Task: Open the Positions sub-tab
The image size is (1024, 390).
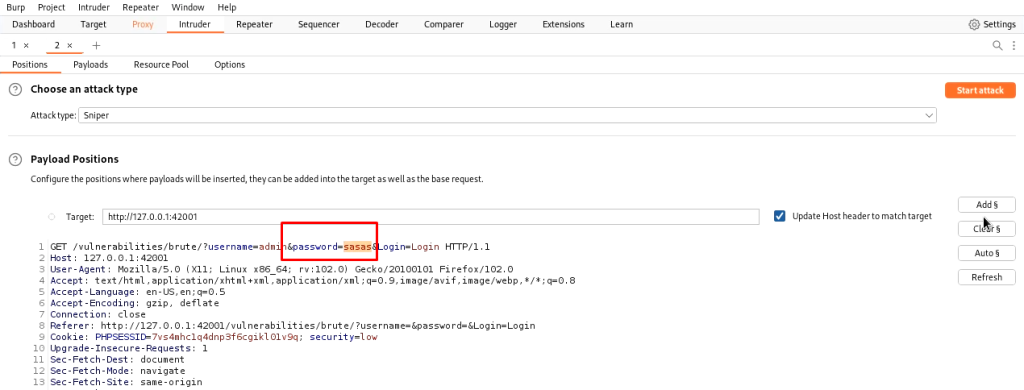Action: tap(30, 65)
